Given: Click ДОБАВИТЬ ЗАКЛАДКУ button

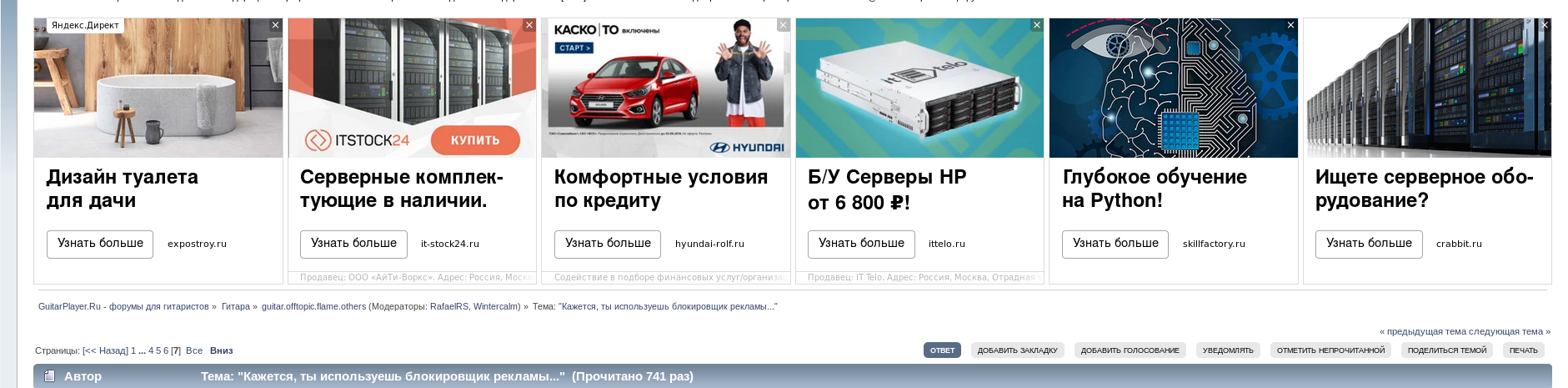Looking at the screenshot, I should coord(1017,350).
